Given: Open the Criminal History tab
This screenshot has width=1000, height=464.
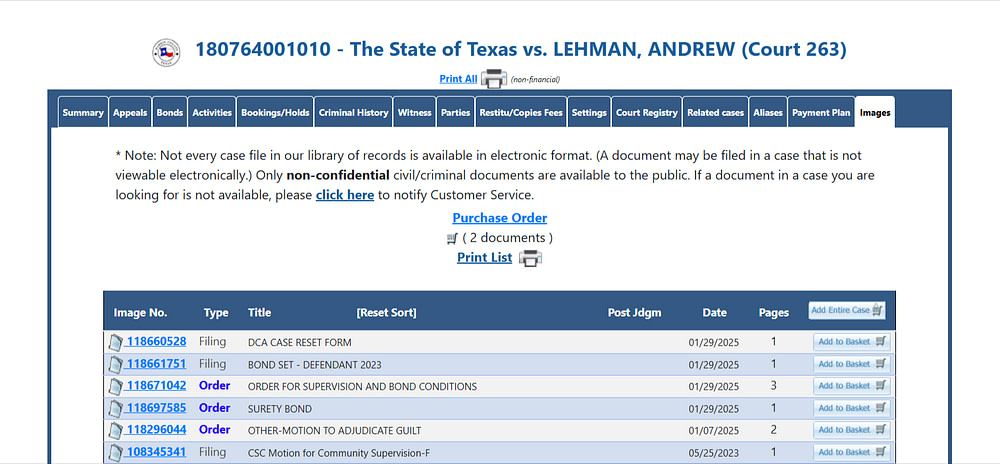Looking at the screenshot, I should coord(353,112).
